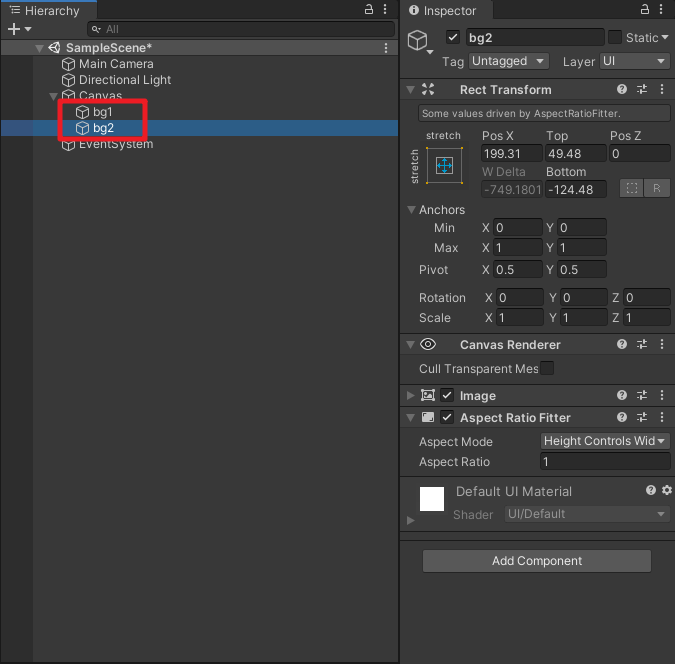Expand the Image component
The height and width of the screenshot is (664, 675).
[411, 395]
